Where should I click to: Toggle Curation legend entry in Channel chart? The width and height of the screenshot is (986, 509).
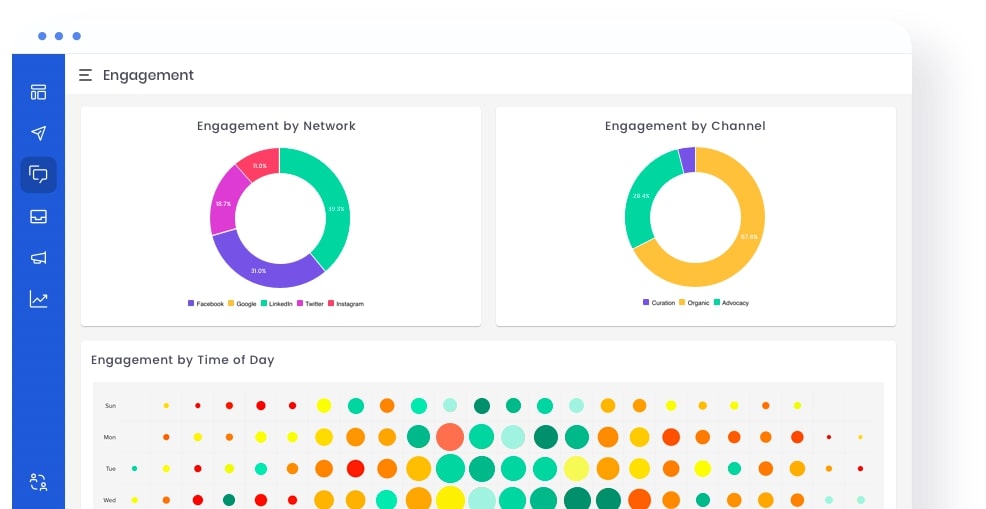pos(659,303)
